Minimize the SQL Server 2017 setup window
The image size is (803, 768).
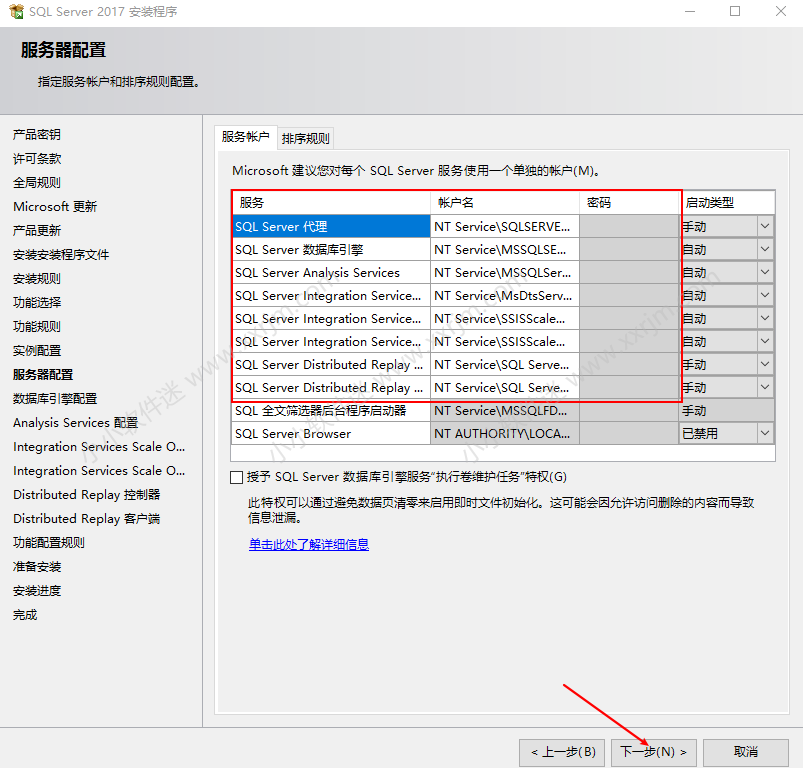tap(690, 11)
